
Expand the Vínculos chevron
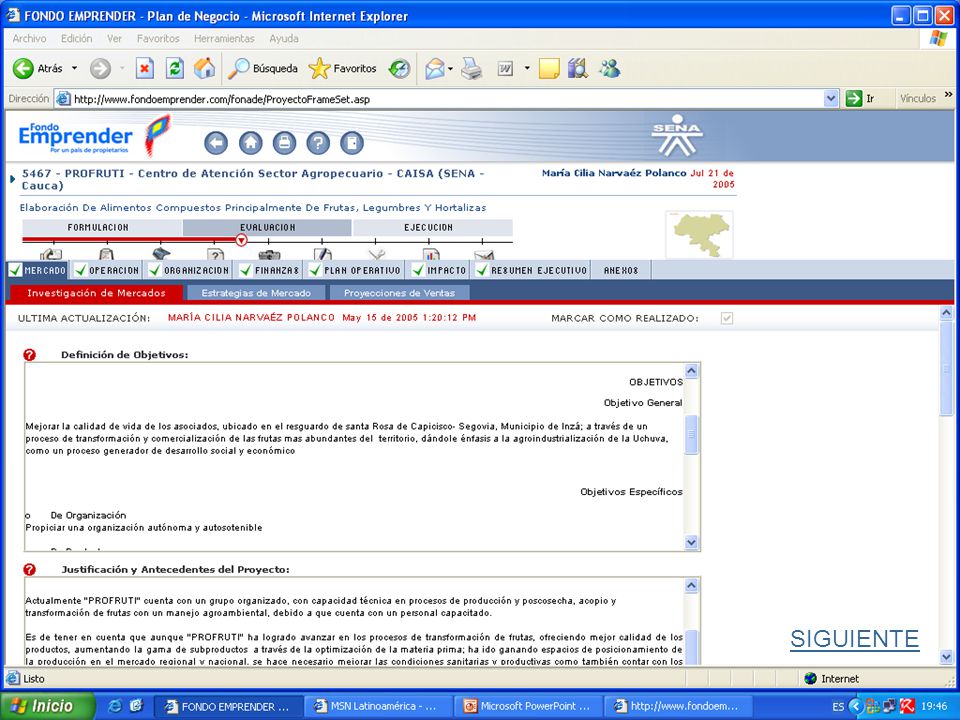pyautogui.click(x=948, y=95)
